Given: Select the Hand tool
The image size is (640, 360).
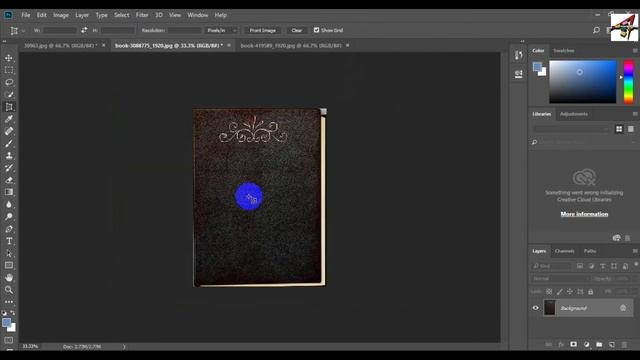Looking at the screenshot, I should [x=9, y=278].
